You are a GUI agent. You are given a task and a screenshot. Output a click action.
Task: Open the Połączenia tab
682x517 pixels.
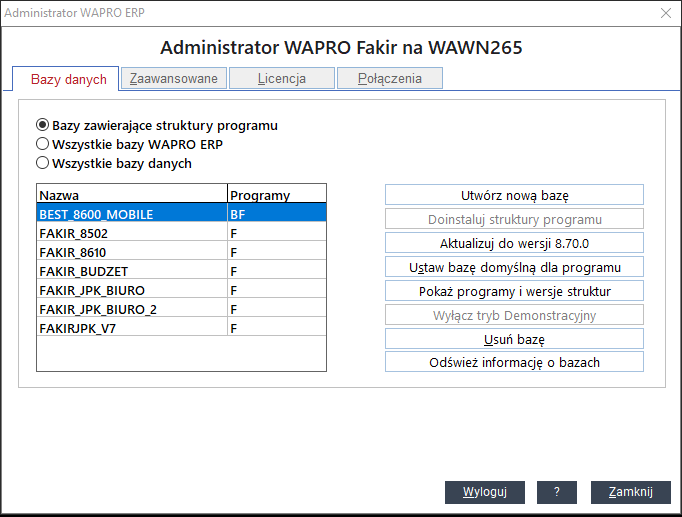pos(390,78)
